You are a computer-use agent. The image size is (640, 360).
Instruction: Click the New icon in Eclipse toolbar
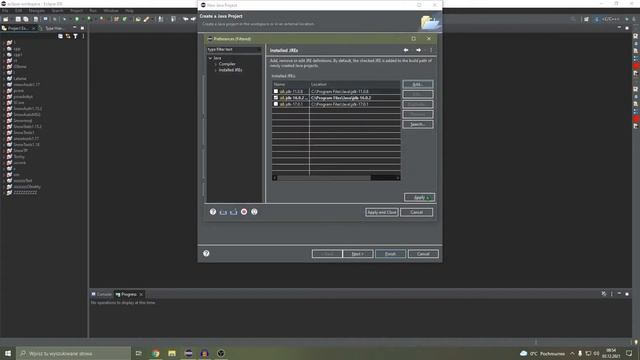6,19
